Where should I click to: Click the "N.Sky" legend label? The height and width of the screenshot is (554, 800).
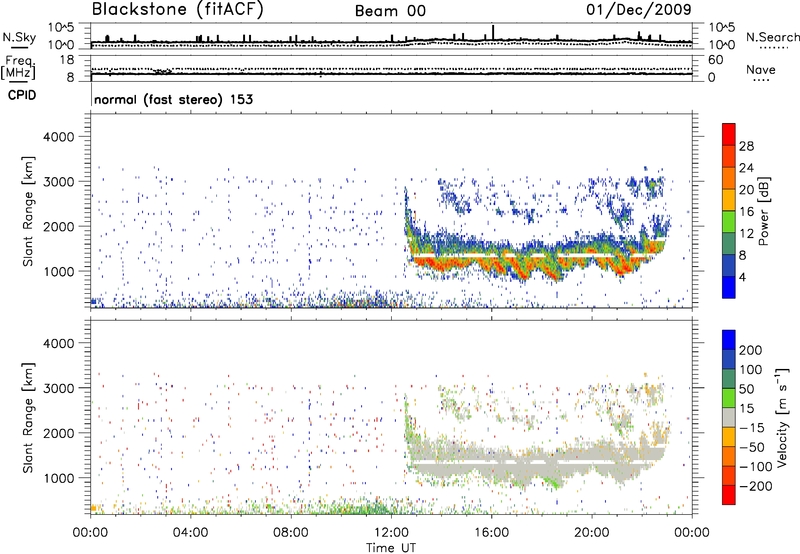coord(19,37)
